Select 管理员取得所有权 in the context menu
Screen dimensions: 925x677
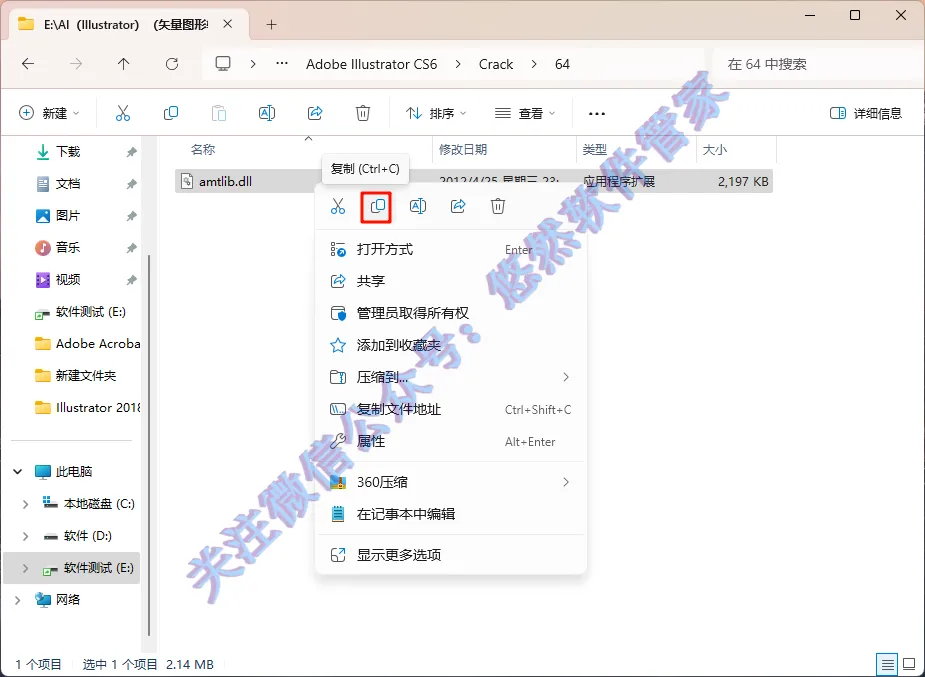451,313
